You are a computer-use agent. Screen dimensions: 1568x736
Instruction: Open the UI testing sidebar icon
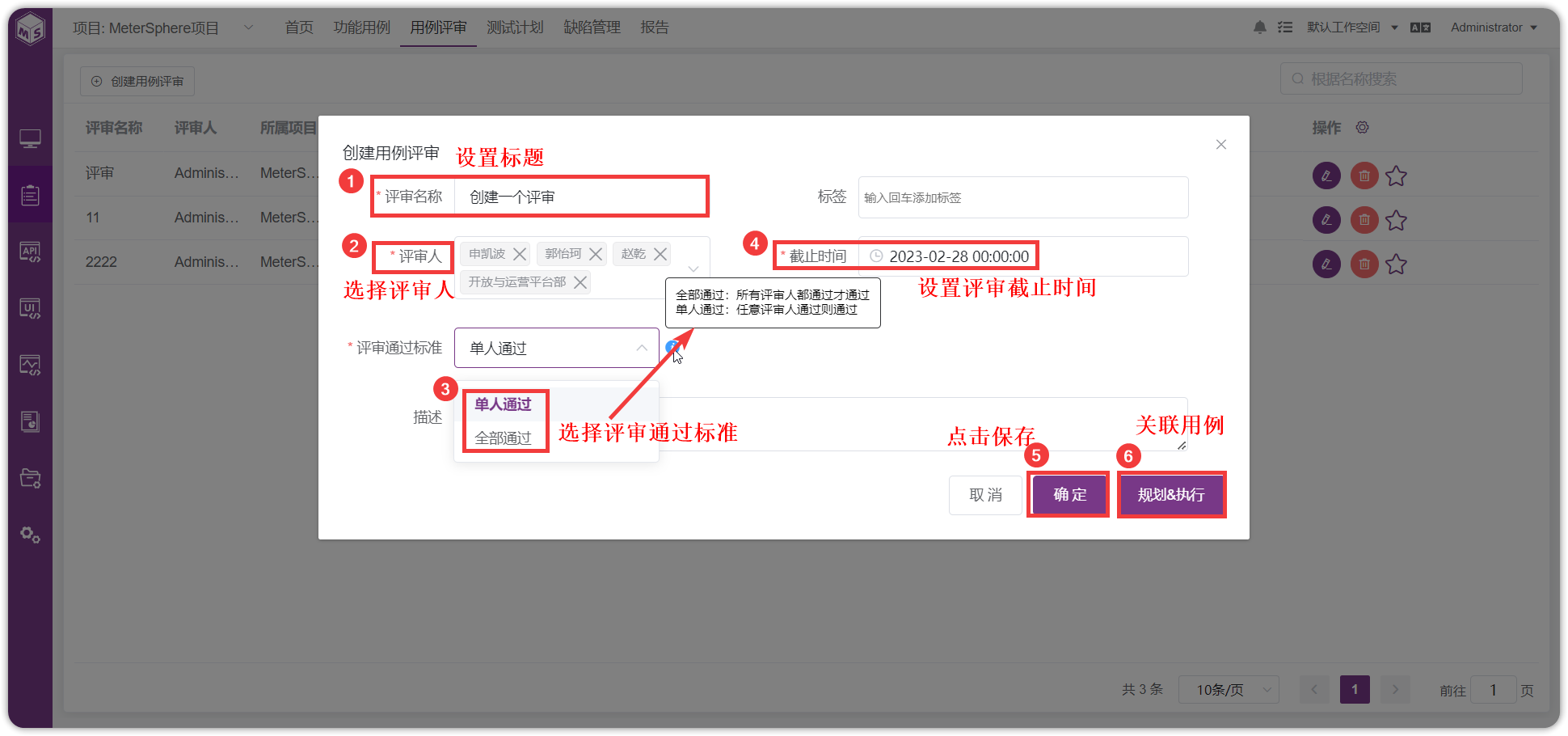[31, 308]
